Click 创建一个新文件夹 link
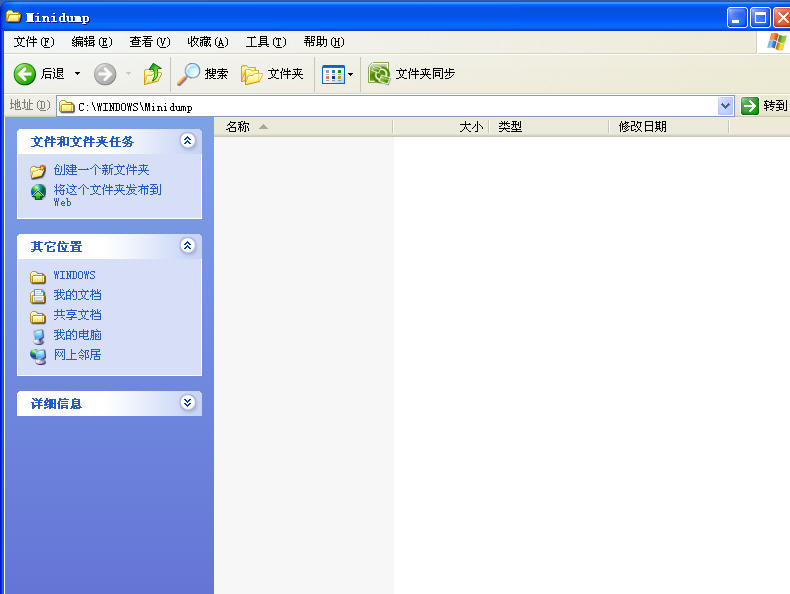790x594 pixels. coord(101,170)
